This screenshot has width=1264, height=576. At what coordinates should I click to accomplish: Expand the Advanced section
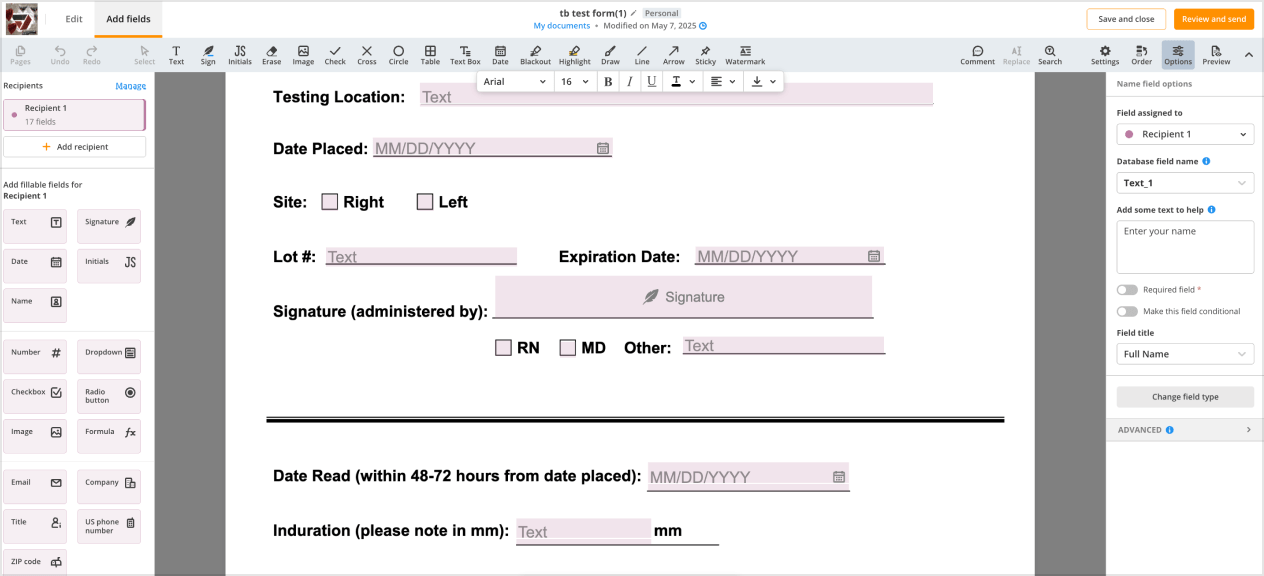1185,429
